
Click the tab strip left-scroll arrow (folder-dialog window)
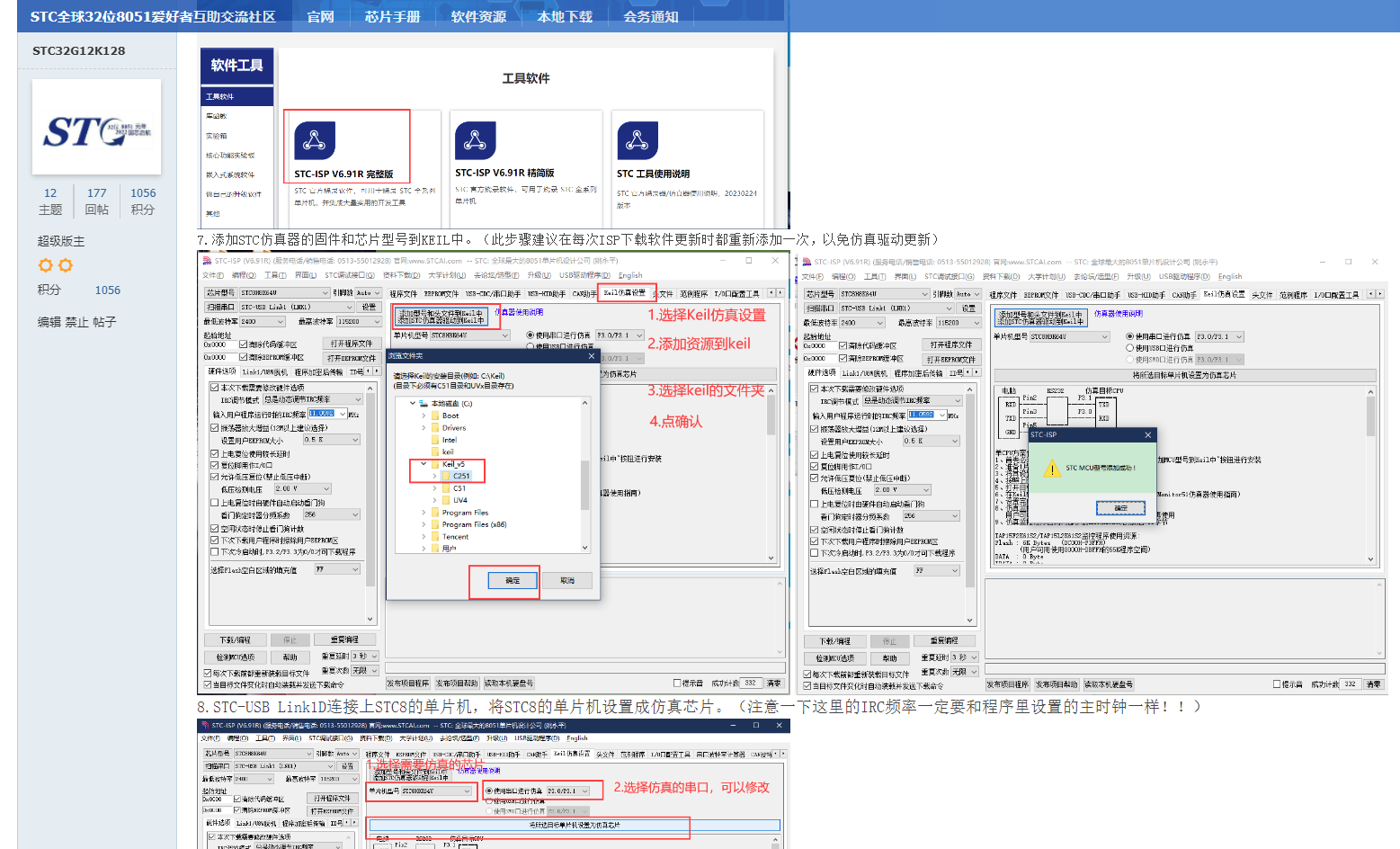coord(771,293)
